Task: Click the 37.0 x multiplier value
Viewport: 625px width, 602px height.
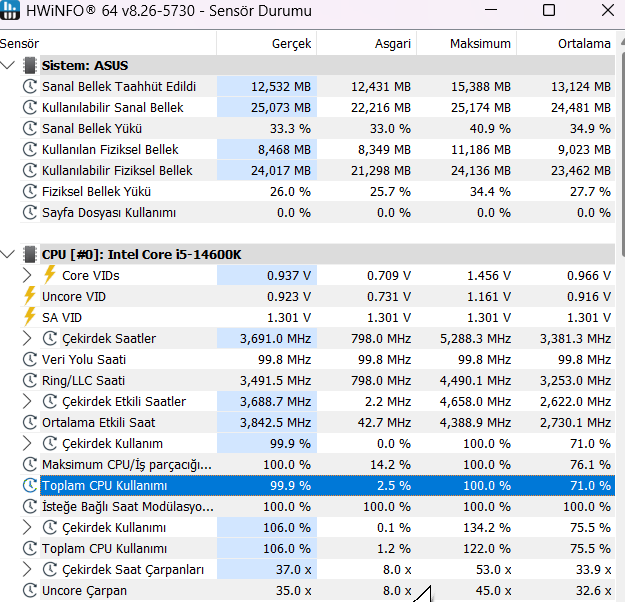Action: point(293,570)
